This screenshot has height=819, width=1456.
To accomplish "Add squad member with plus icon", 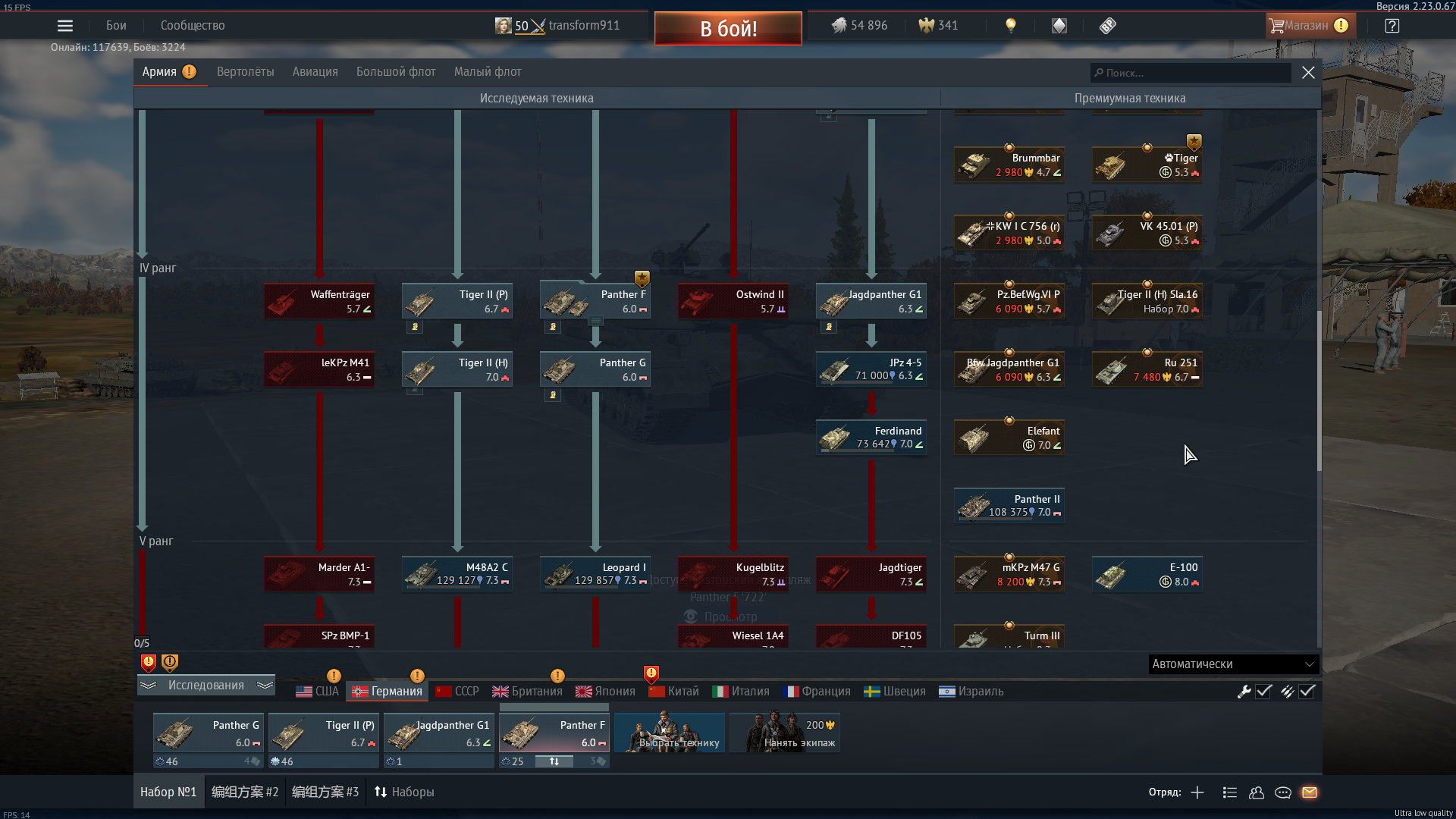I will (x=1197, y=792).
